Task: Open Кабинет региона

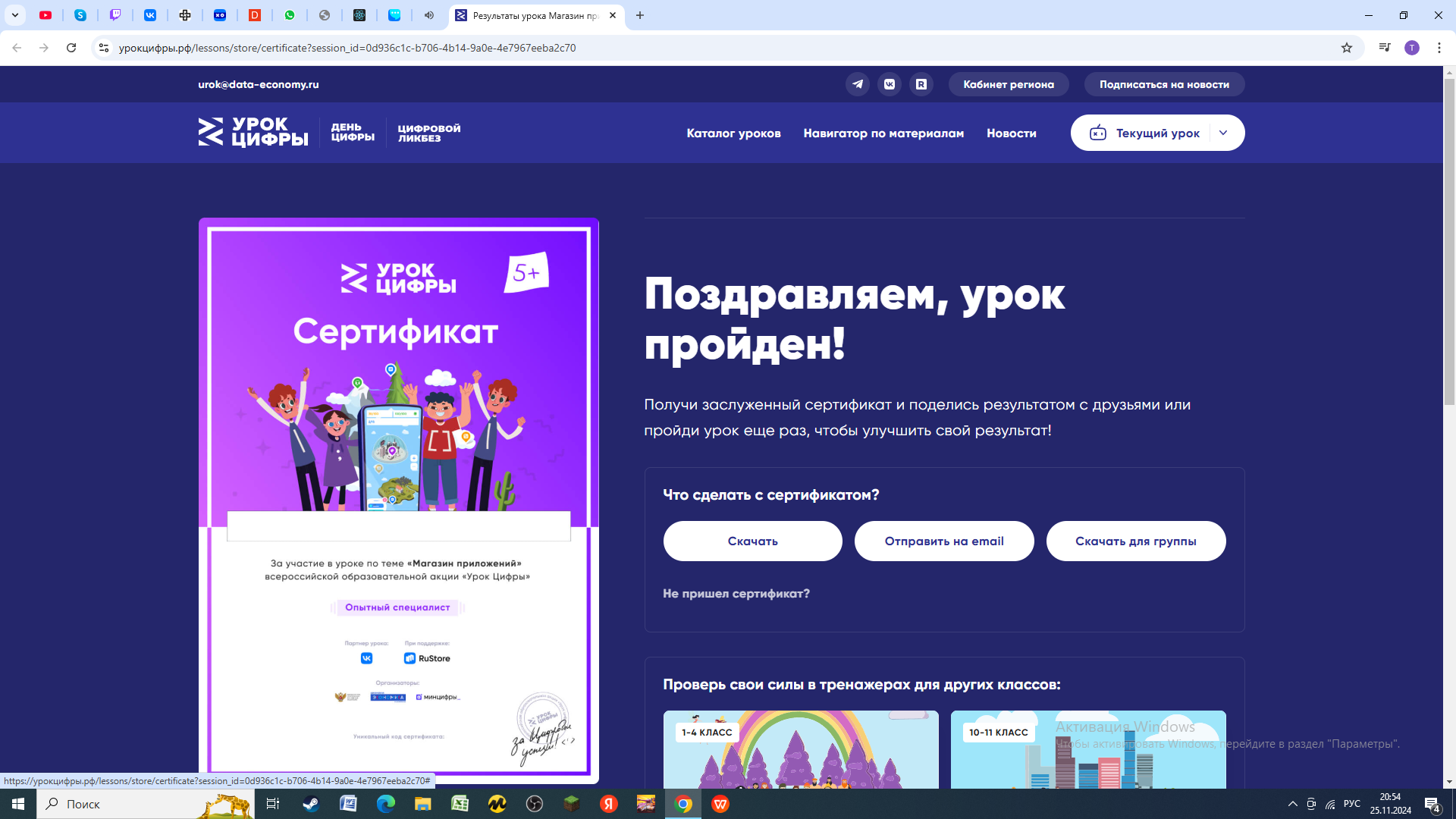Action: [1009, 84]
